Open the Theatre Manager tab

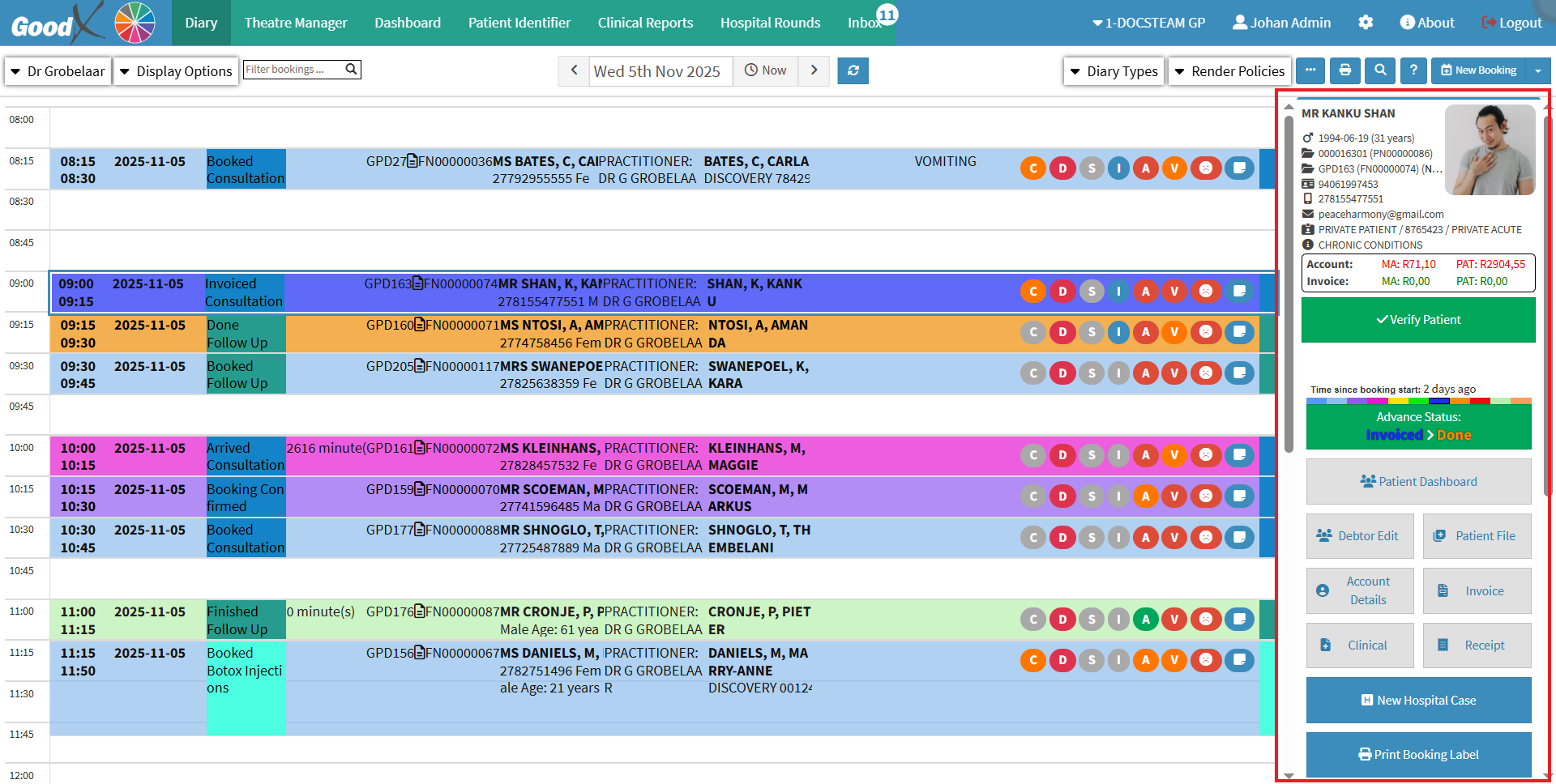tap(296, 23)
